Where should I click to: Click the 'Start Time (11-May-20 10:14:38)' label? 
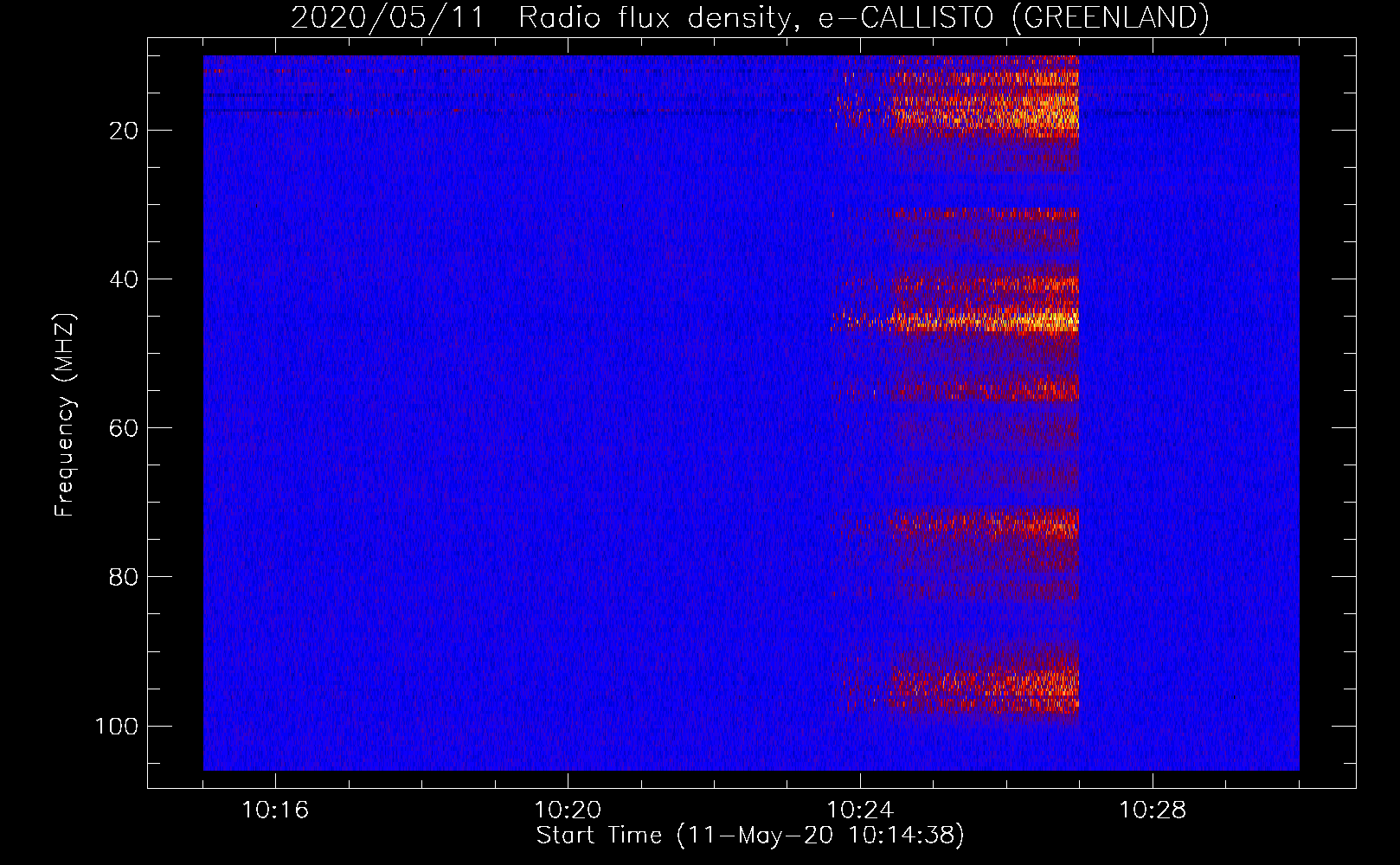click(750, 836)
